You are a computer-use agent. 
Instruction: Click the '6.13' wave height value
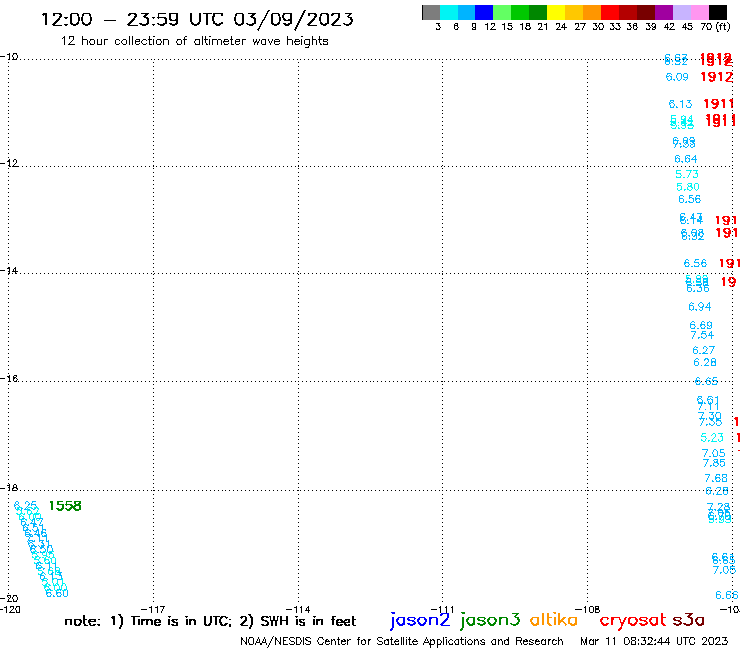681,104
